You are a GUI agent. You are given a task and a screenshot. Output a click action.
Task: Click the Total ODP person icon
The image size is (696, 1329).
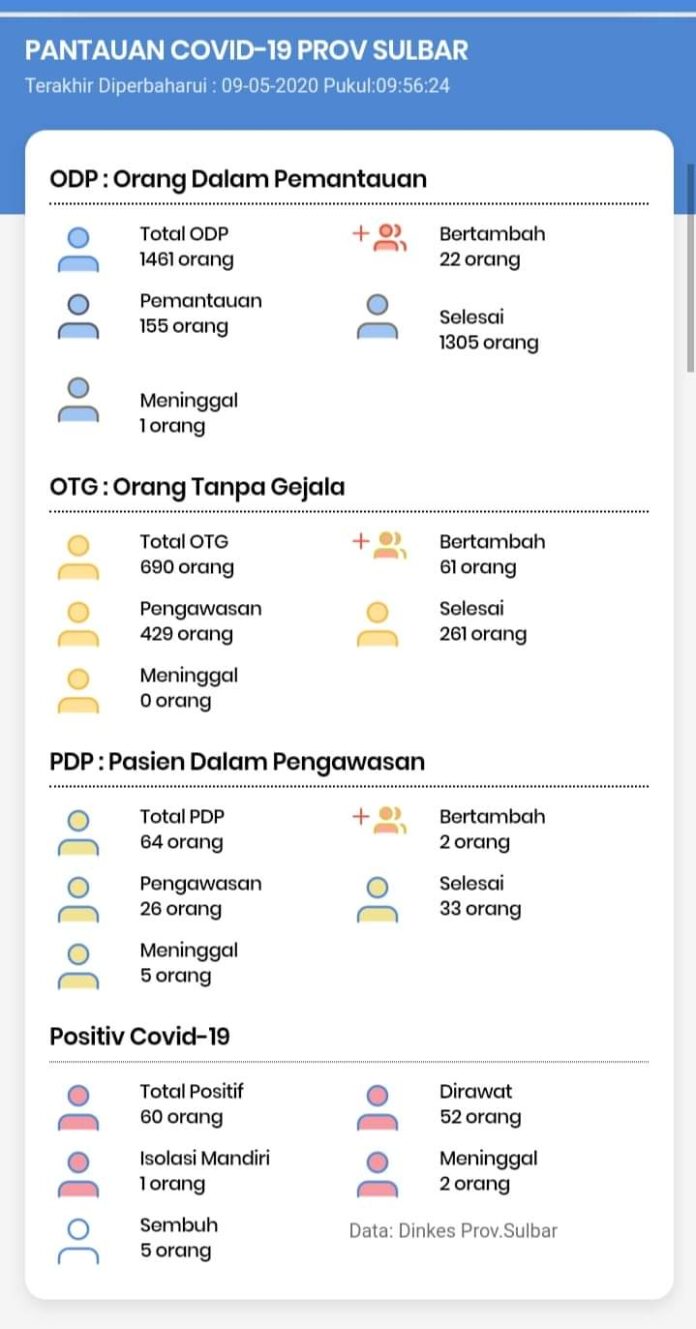tap(78, 250)
